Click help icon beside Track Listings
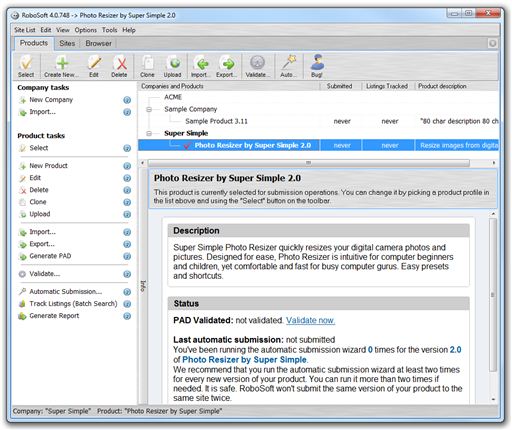The height and width of the screenshot is (430, 512). [127, 304]
